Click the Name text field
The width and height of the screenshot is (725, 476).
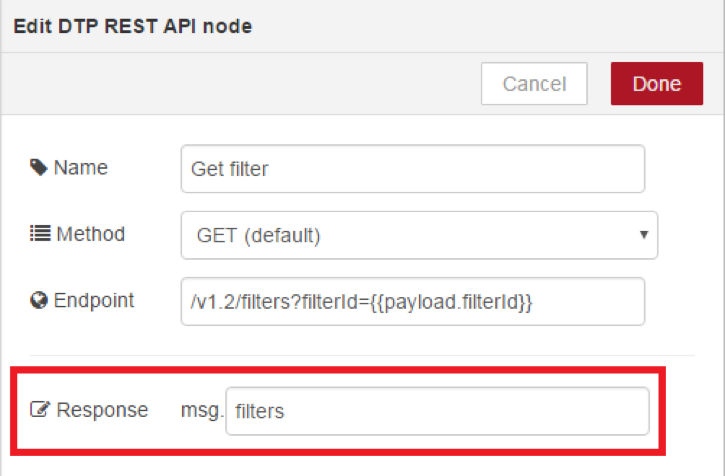(413, 169)
